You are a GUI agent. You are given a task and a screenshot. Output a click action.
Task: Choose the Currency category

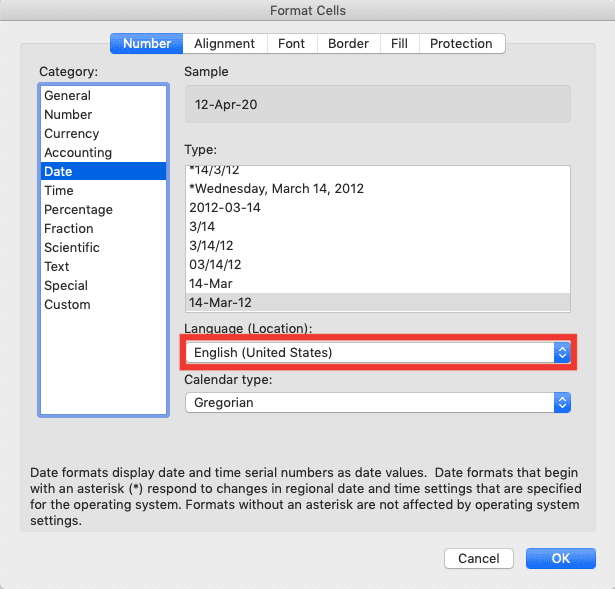(104, 133)
